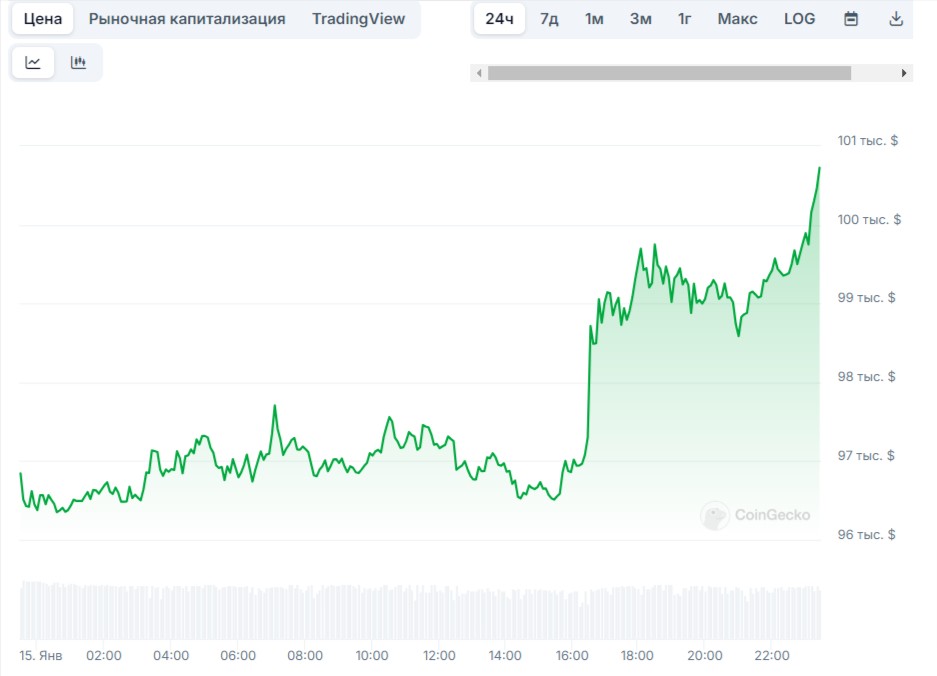This screenshot has height=676, width=937.
Task: Click the CoinGecko watermark logo
Action: pos(755,515)
